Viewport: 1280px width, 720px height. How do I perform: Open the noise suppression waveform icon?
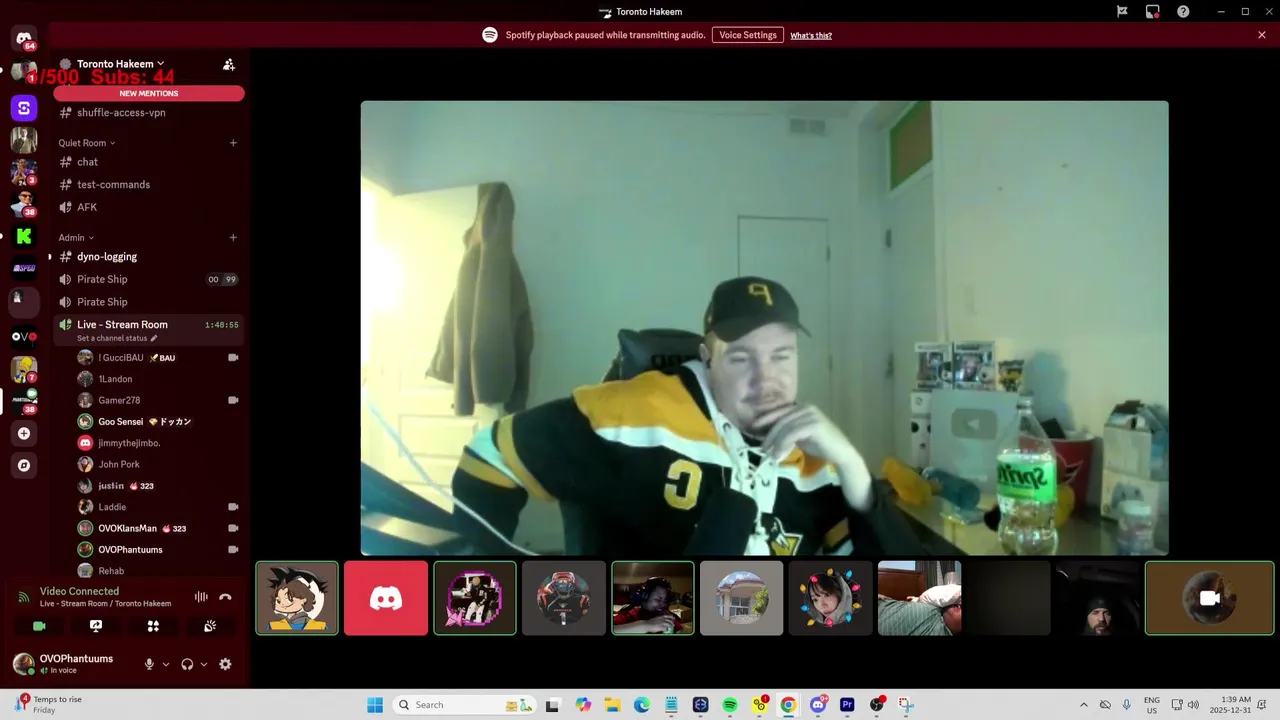(201, 597)
